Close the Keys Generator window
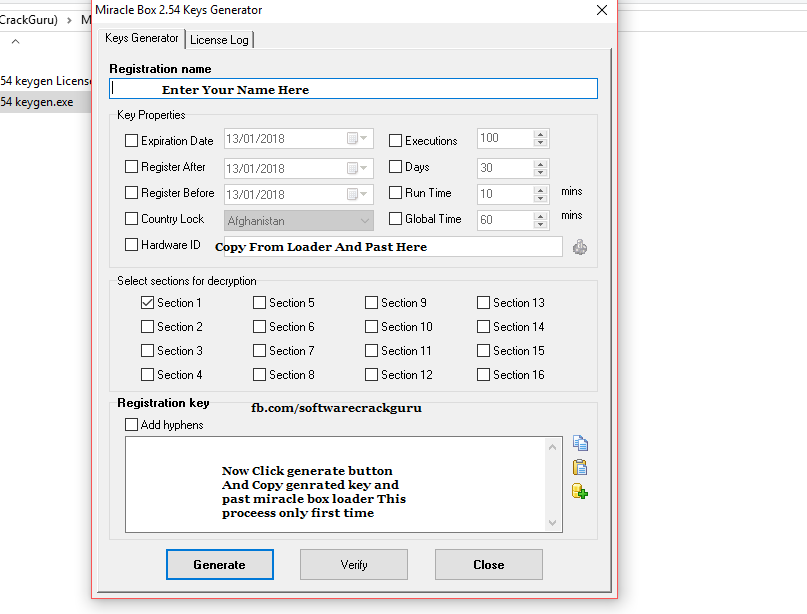807x614 pixels. coord(602,10)
